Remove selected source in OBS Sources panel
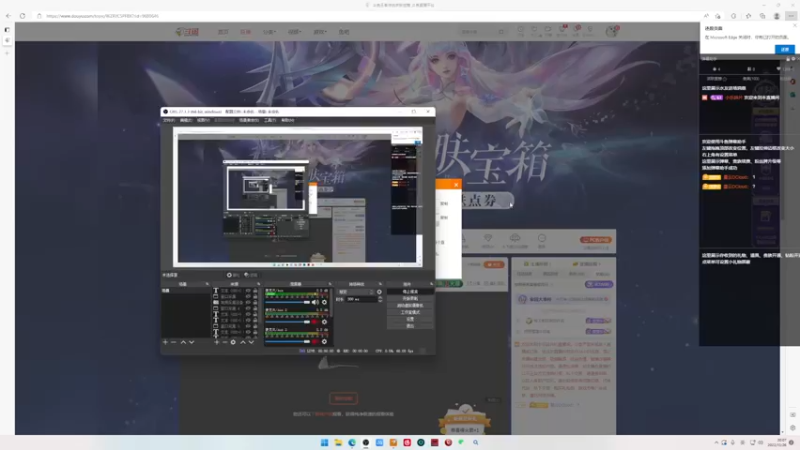This screenshot has width=800, height=450. [x=224, y=342]
